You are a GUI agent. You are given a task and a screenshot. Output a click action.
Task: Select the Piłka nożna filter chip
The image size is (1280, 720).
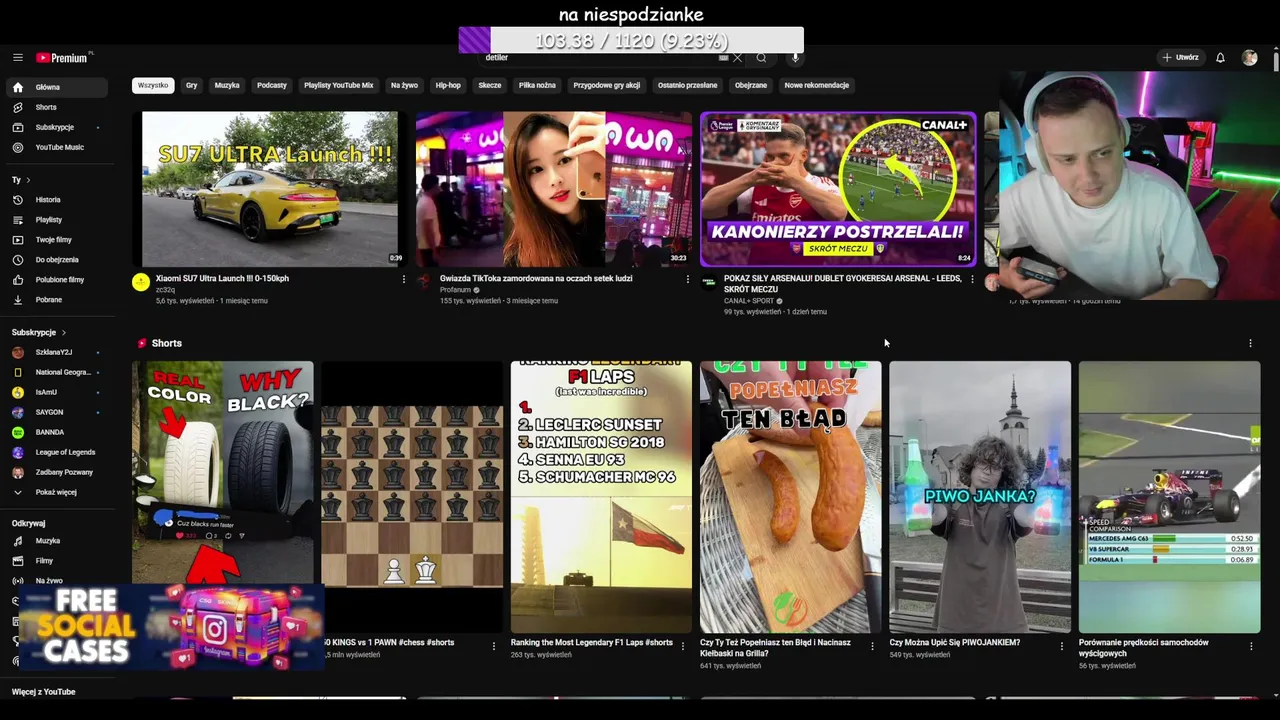537,85
